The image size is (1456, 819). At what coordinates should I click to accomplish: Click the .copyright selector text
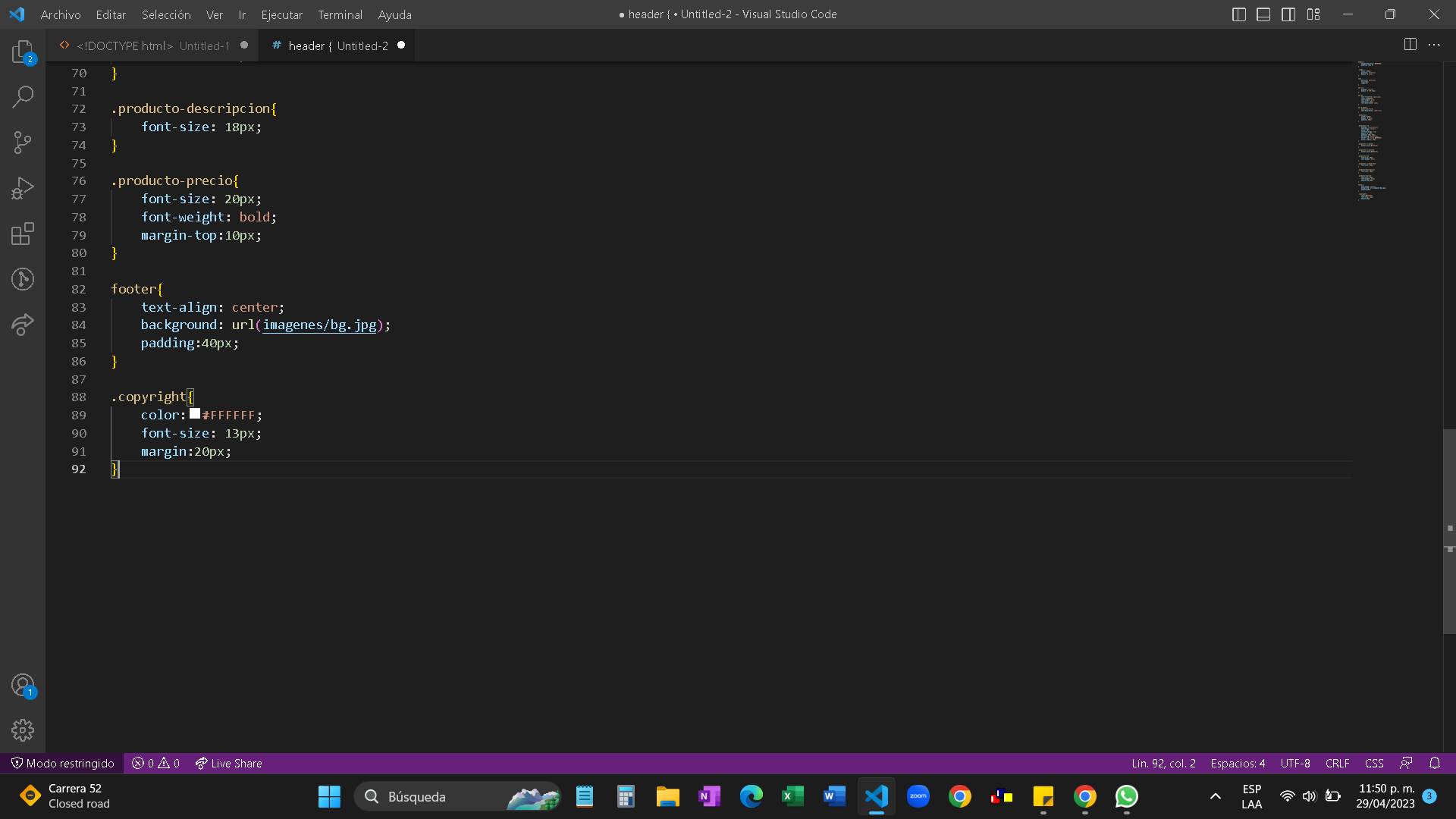coord(149,397)
